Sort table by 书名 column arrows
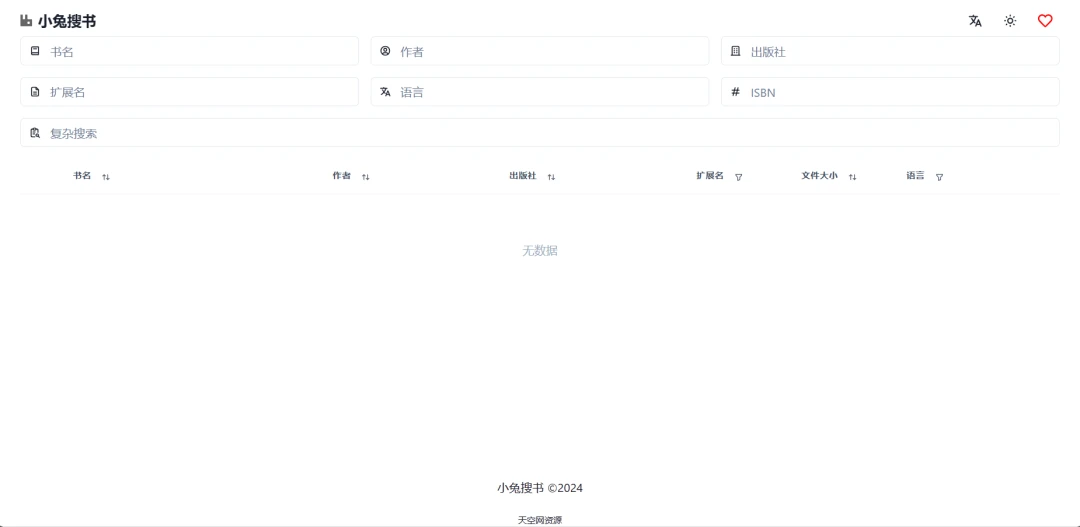This screenshot has width=1080, height=527. point(106,177)
